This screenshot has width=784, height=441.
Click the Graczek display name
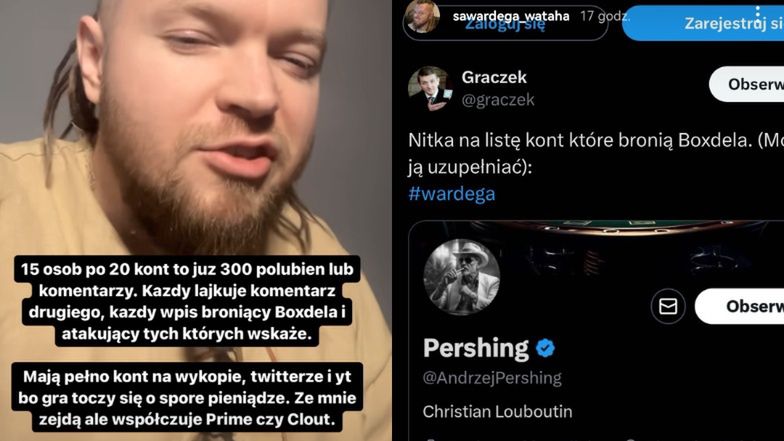coord(494,77)
